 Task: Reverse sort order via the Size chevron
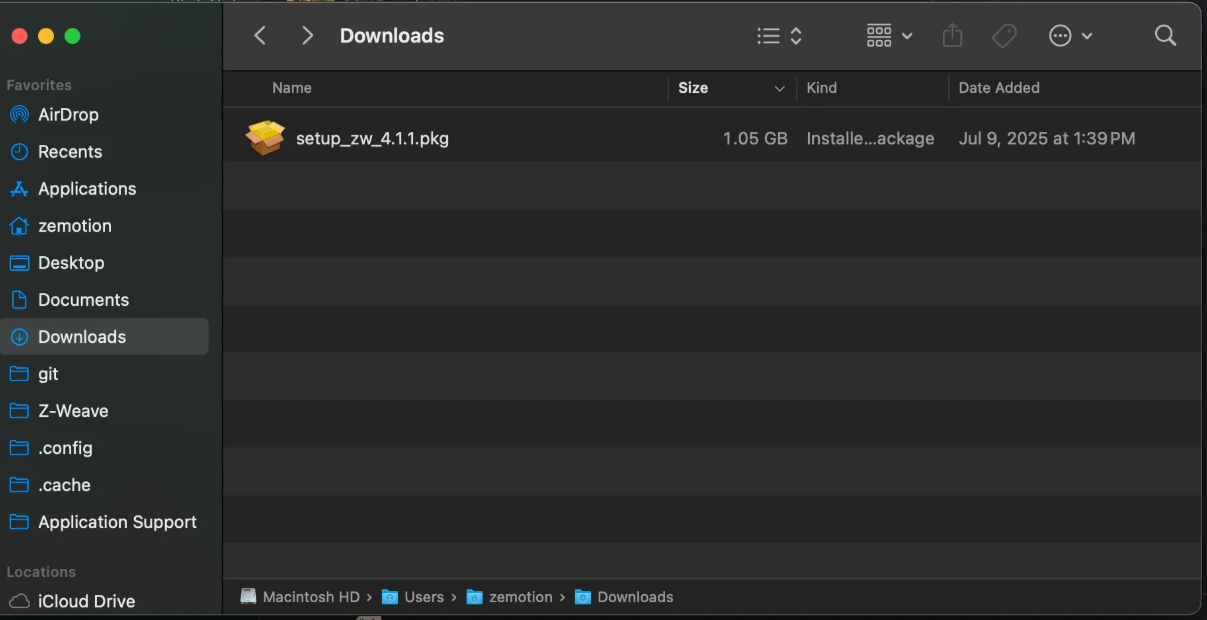click(x=780, y=88)
